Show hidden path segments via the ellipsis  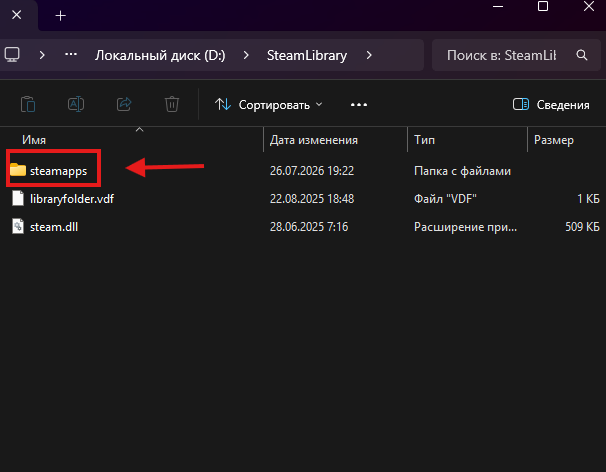click(71, 55)
